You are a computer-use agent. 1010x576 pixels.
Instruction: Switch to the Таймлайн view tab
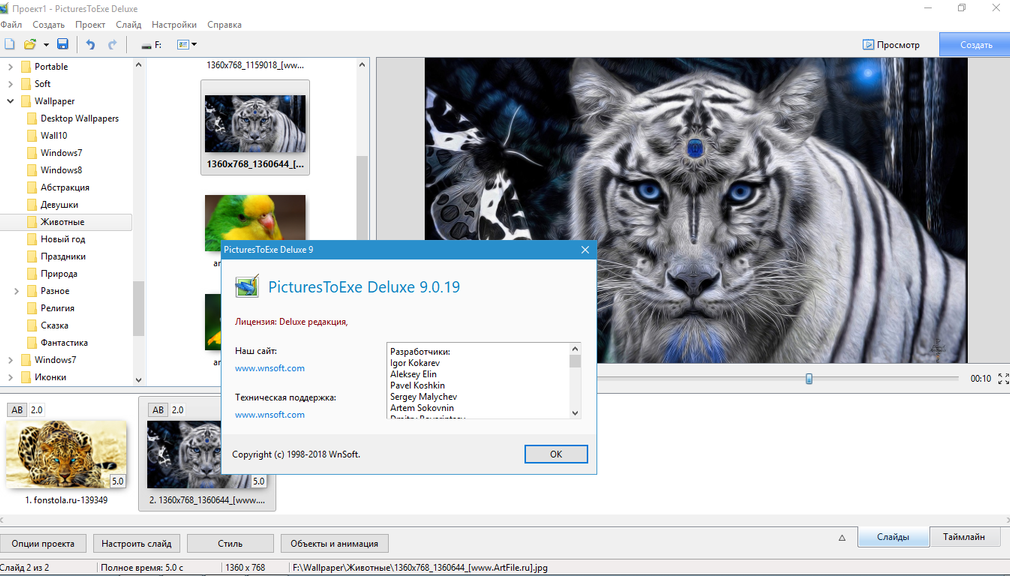coord(964,537)
